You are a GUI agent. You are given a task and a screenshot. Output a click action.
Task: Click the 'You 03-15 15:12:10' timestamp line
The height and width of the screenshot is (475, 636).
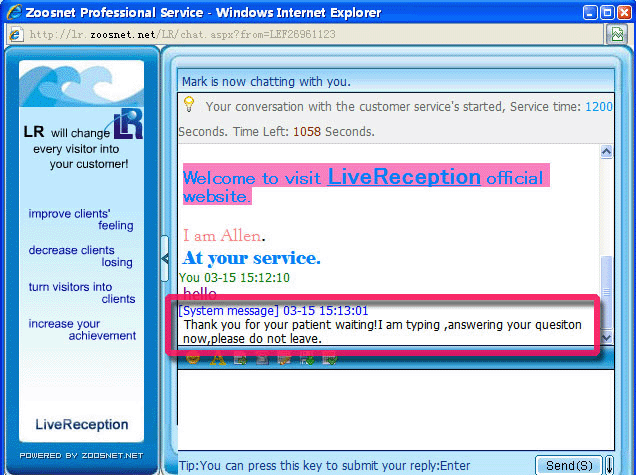234,277
